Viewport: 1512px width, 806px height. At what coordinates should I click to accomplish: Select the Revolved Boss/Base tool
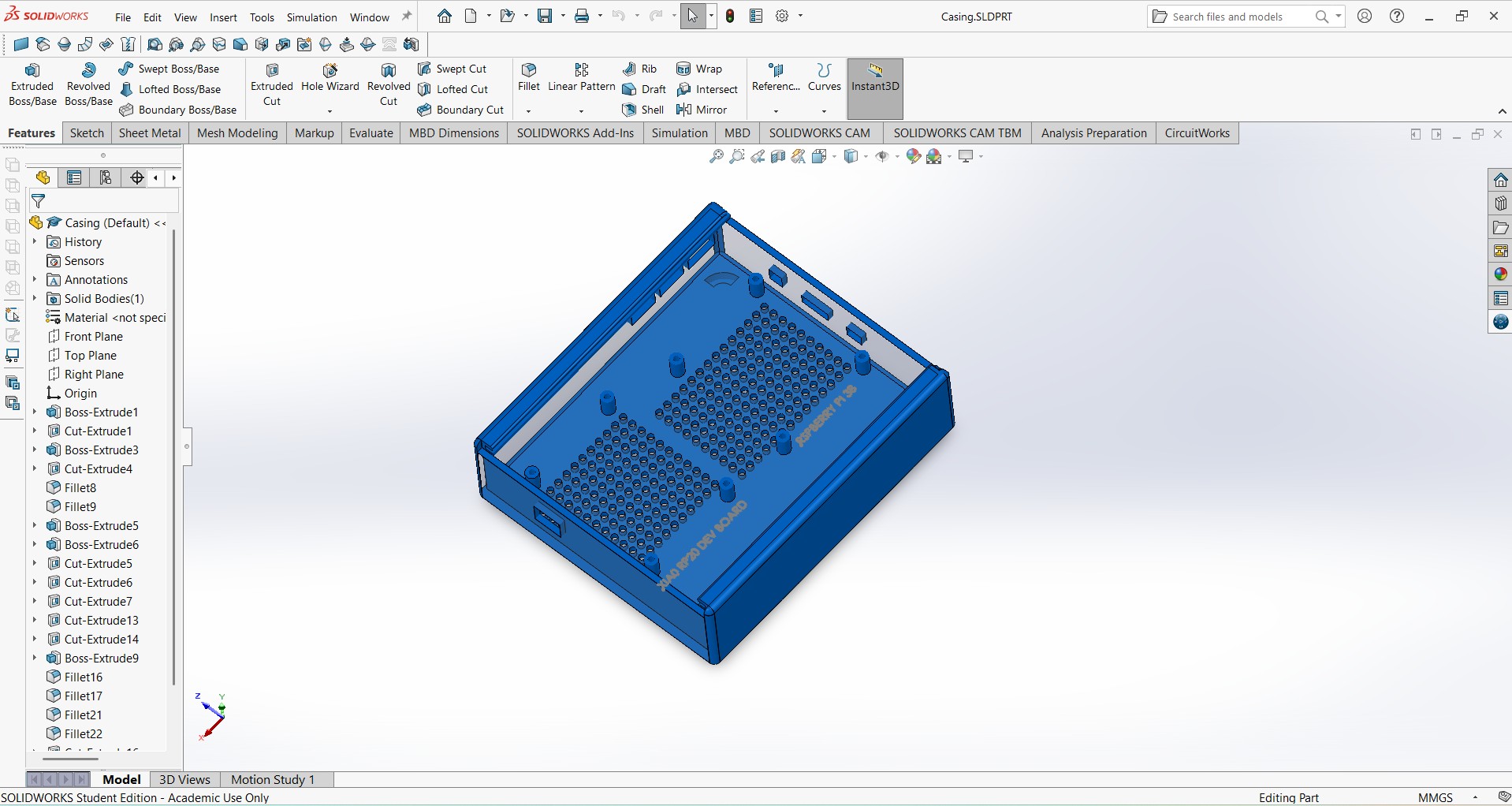click(x=88, y=85)
